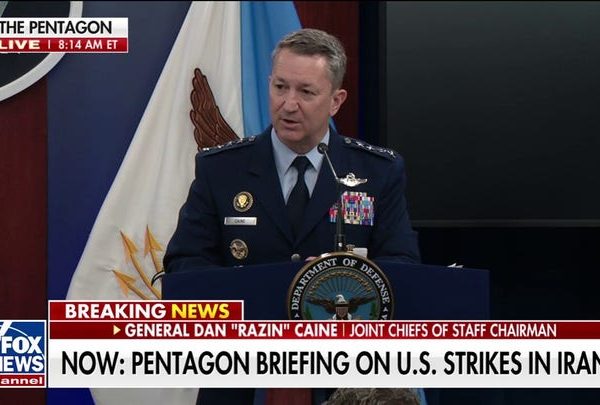Click the name tag on the uniform
This screenshot has height=405, width=600.
point(240,221)
